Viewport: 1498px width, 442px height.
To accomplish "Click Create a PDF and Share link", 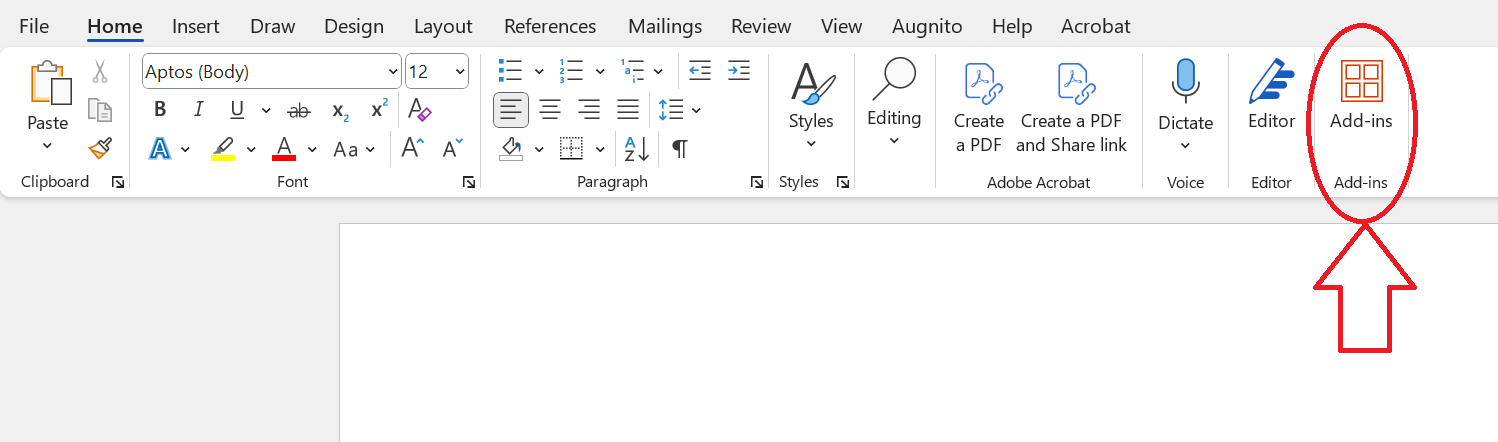I will pyautogui.click(x=1071, y=107).
